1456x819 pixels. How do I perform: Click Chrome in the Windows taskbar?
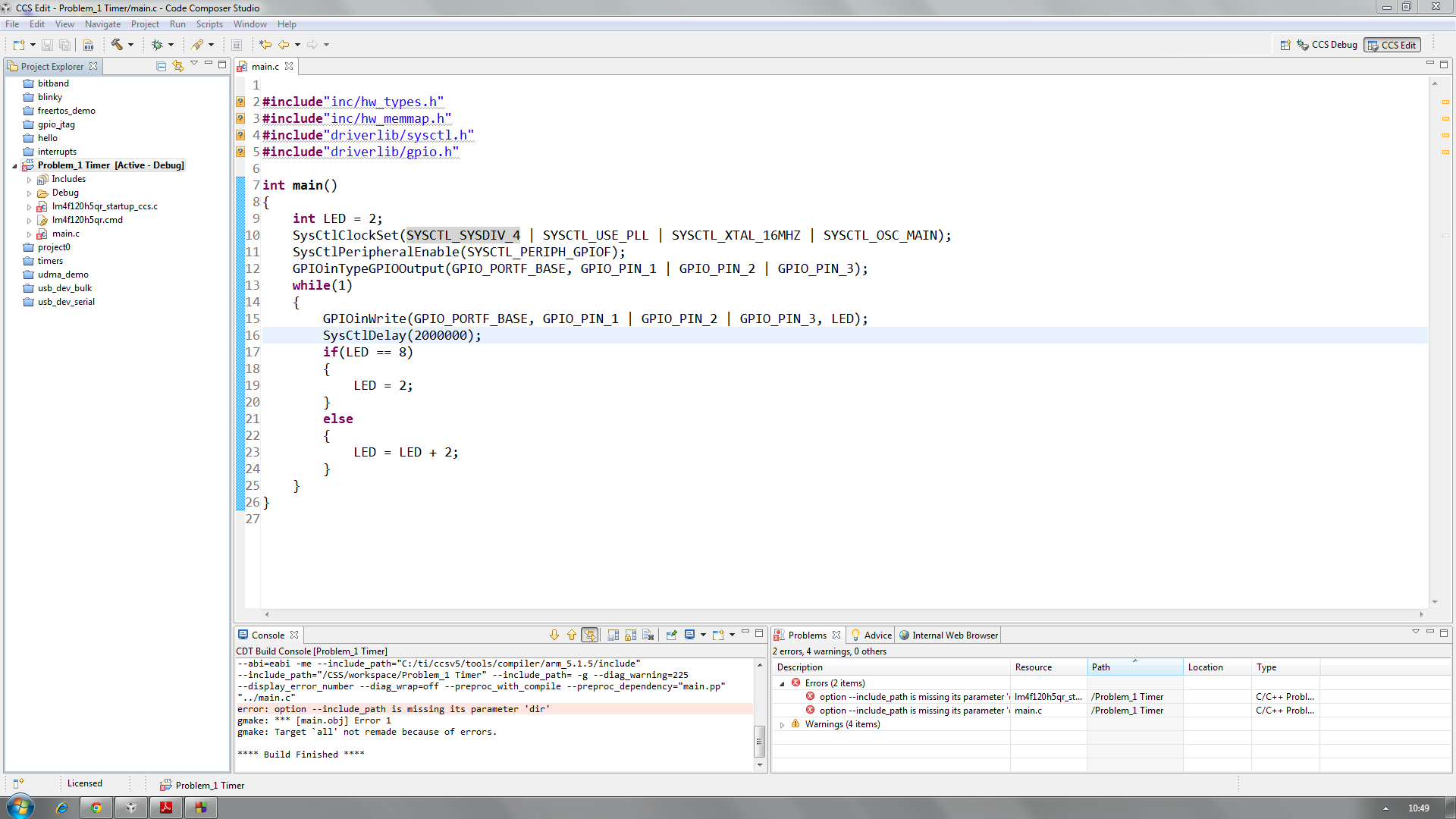pos(96,808)
